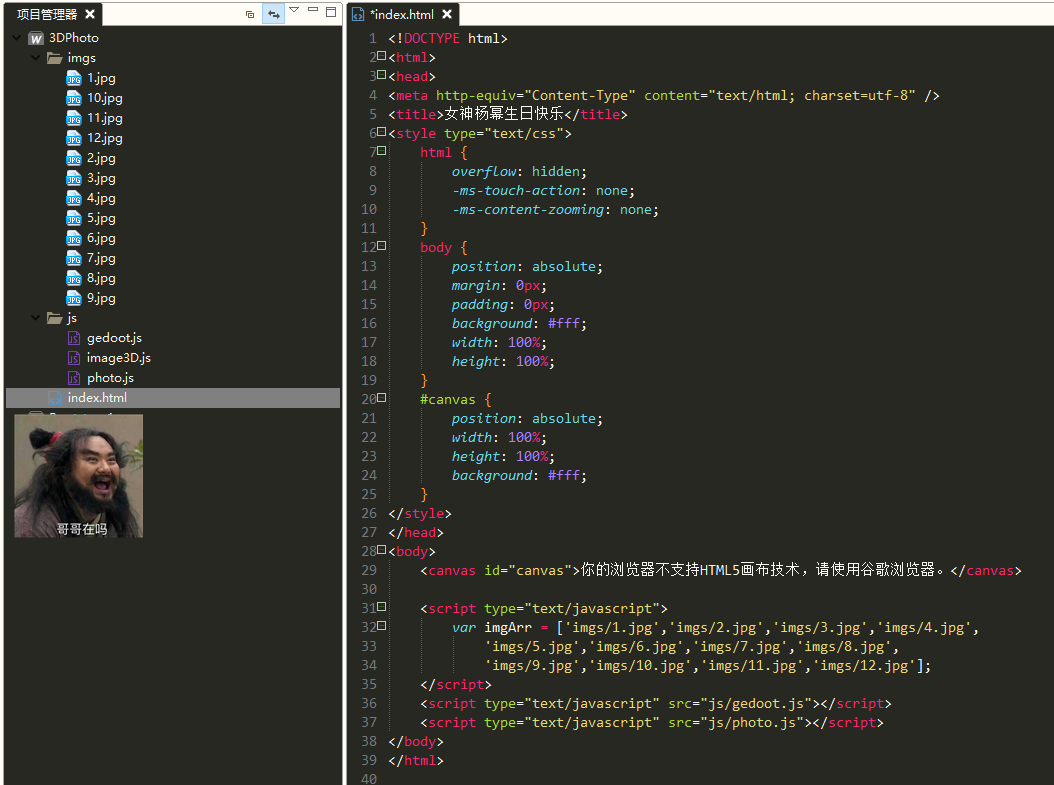Fold the script block on line 31
Image resolution: width=1054 pixels, height=785 pixels.
(x=382, y=607)
